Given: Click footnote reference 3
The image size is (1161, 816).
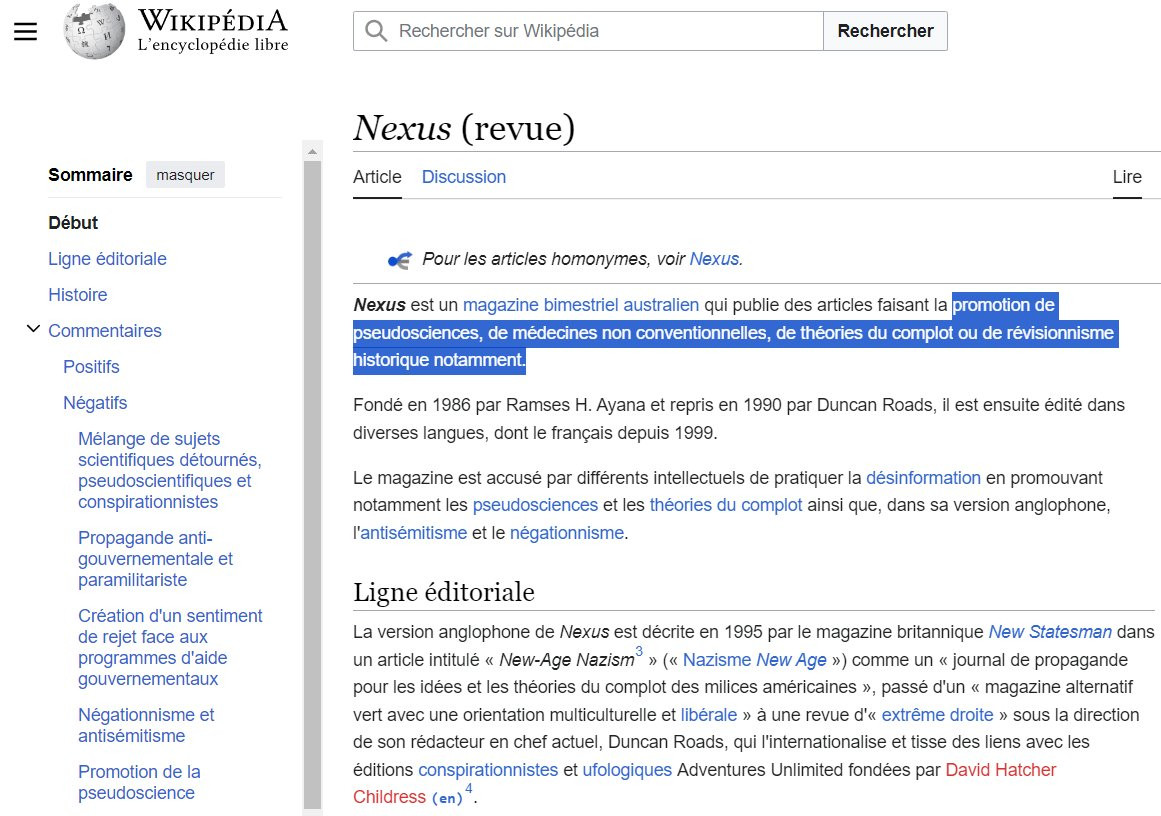Looking at the screenshot, I should (639, 652).
